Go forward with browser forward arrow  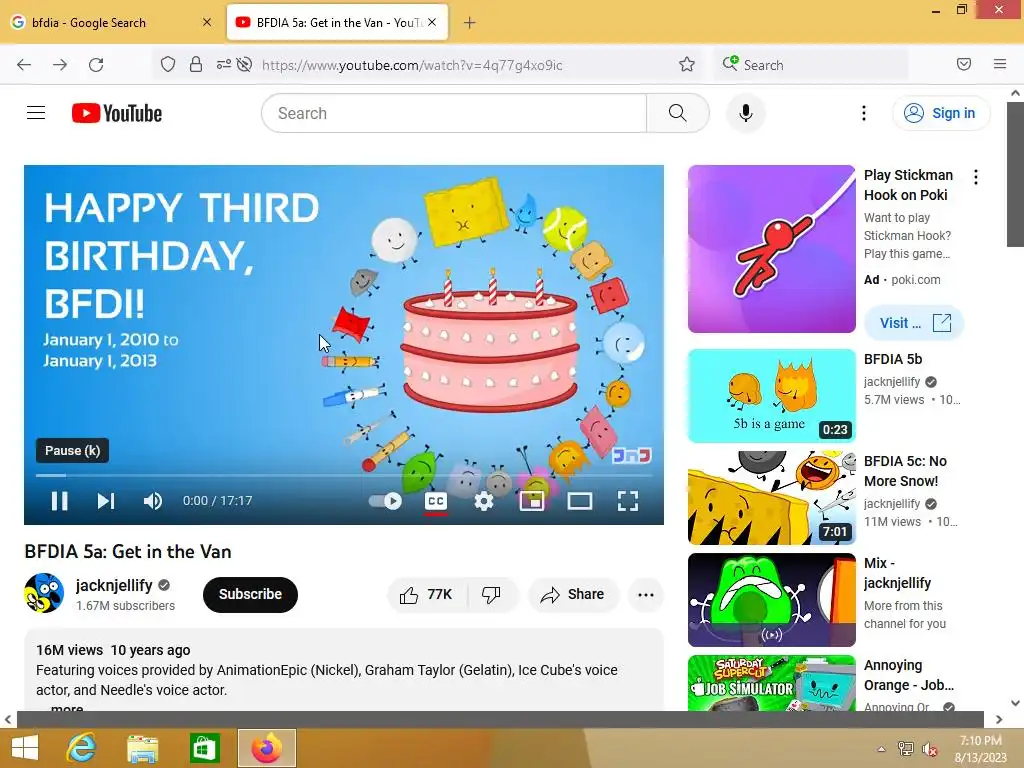60,65
